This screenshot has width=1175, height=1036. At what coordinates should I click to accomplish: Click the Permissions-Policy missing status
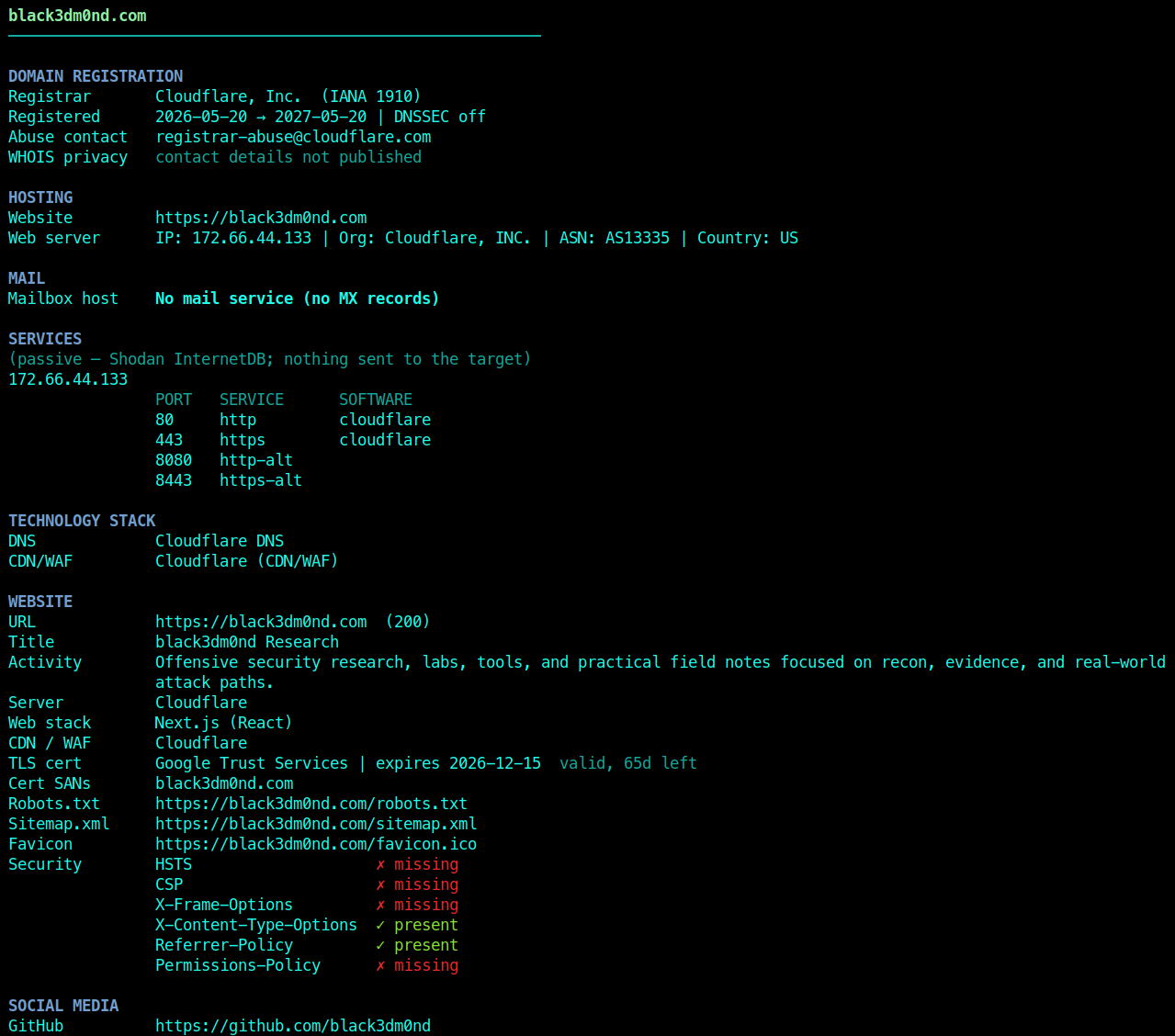click(x=417, y=965)
